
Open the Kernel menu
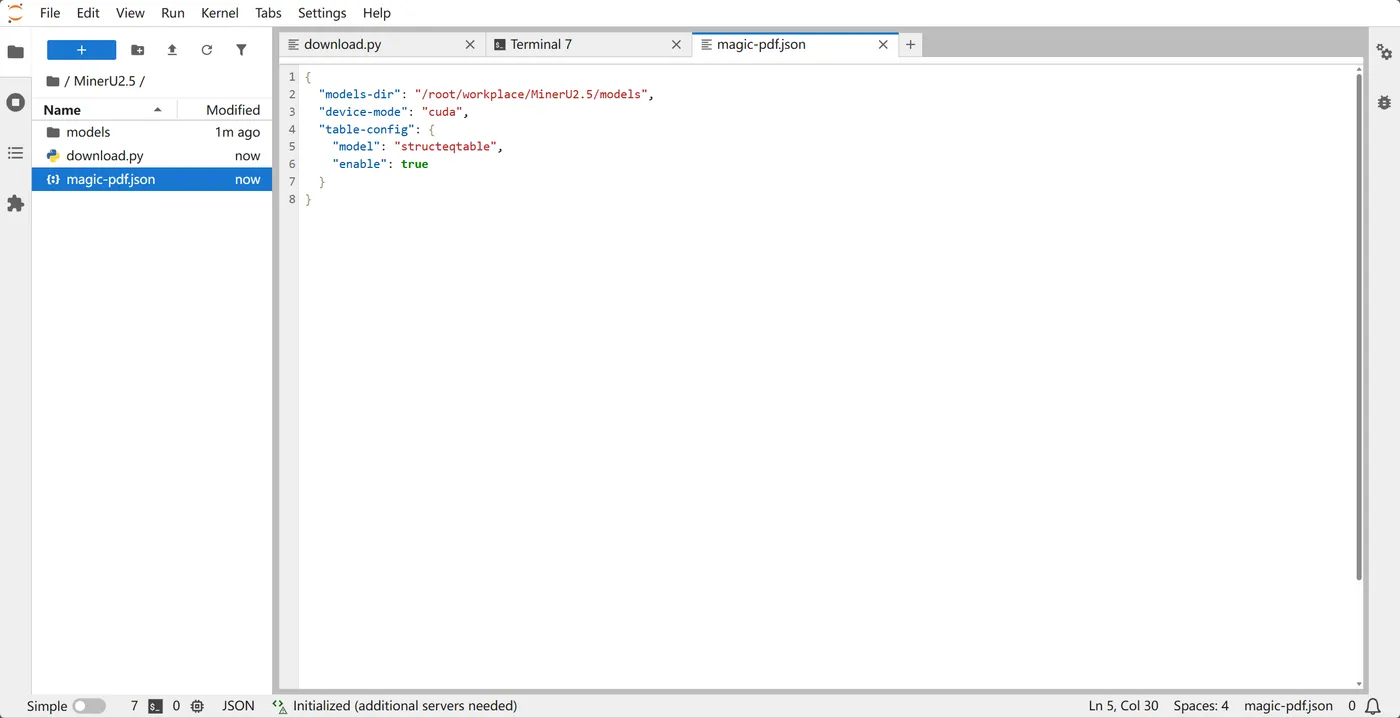click(x=220, y=13)
